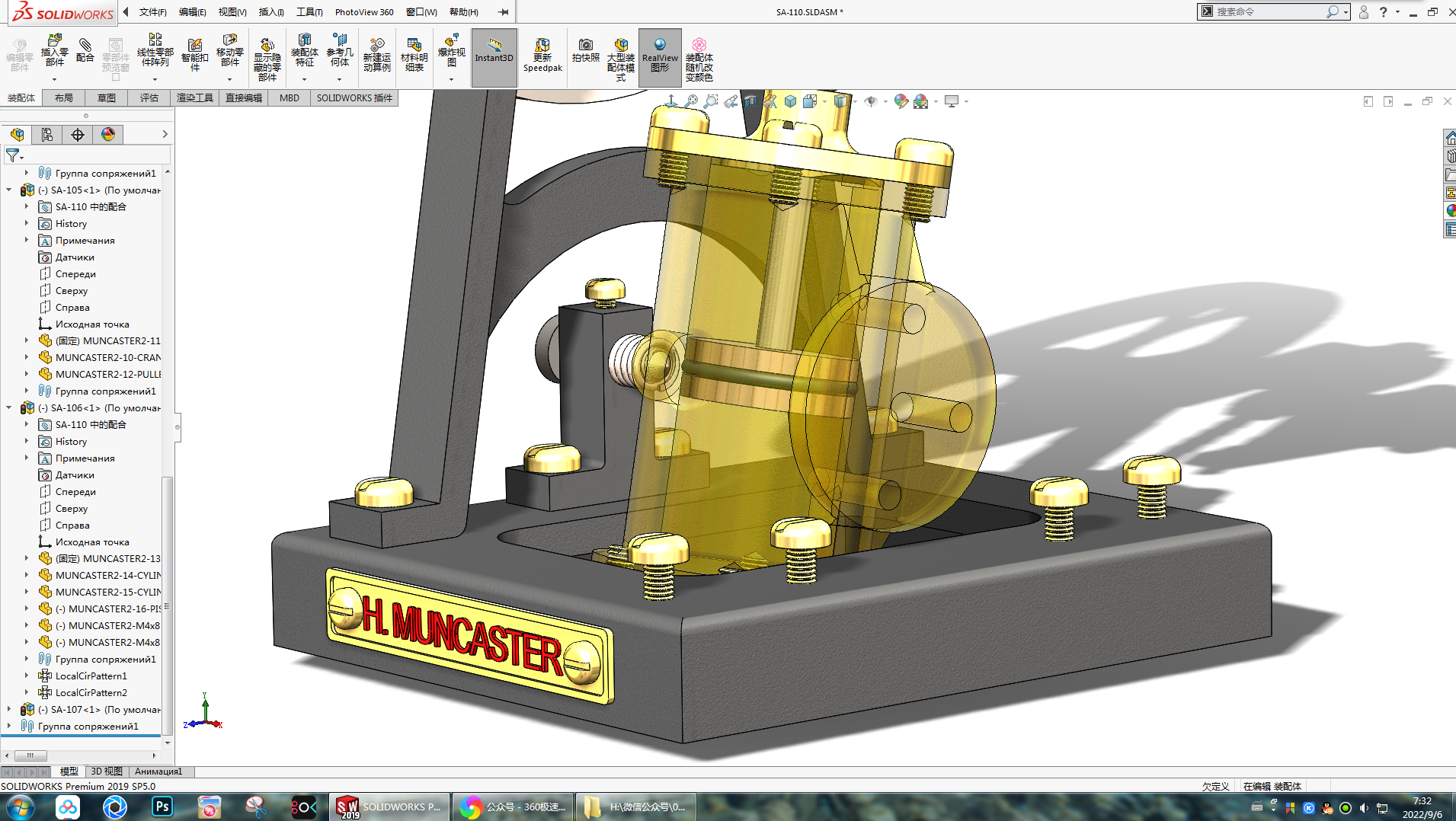The image size is (1456, 821).
Task: Select Move Component (移动零部件) tool
Action: click(x=229, y=50)
